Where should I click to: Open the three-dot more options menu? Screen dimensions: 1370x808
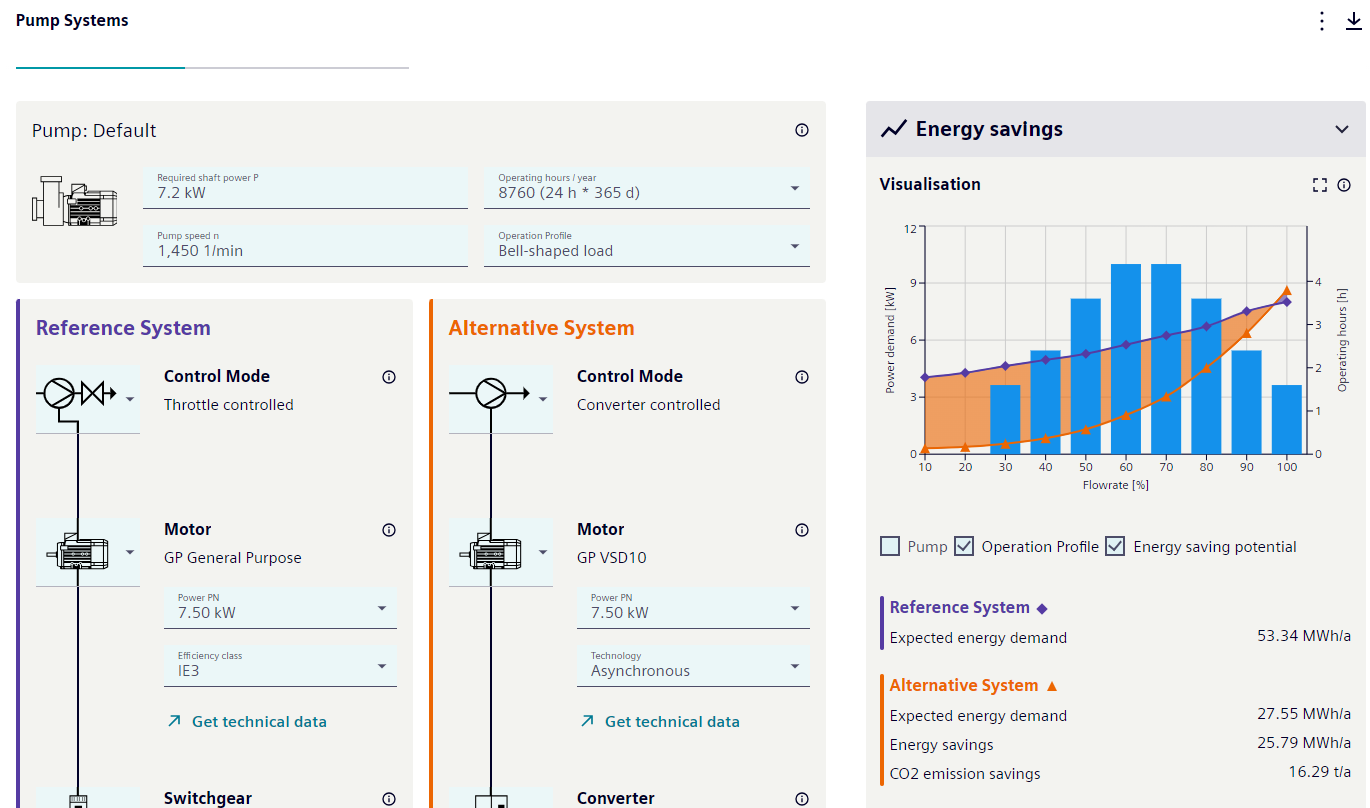(1322, 21)
